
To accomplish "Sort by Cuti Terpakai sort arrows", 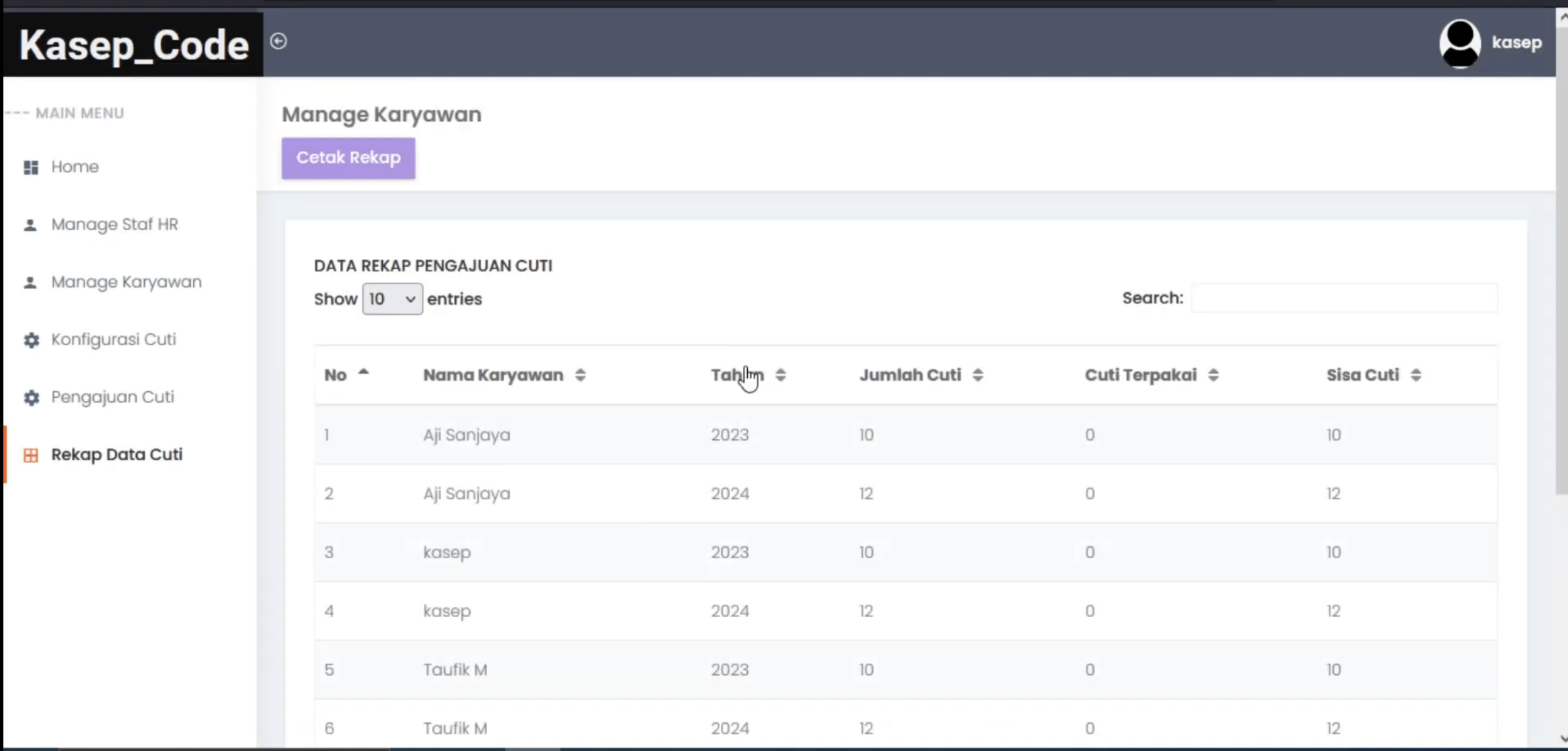I will coord(1213,375).
